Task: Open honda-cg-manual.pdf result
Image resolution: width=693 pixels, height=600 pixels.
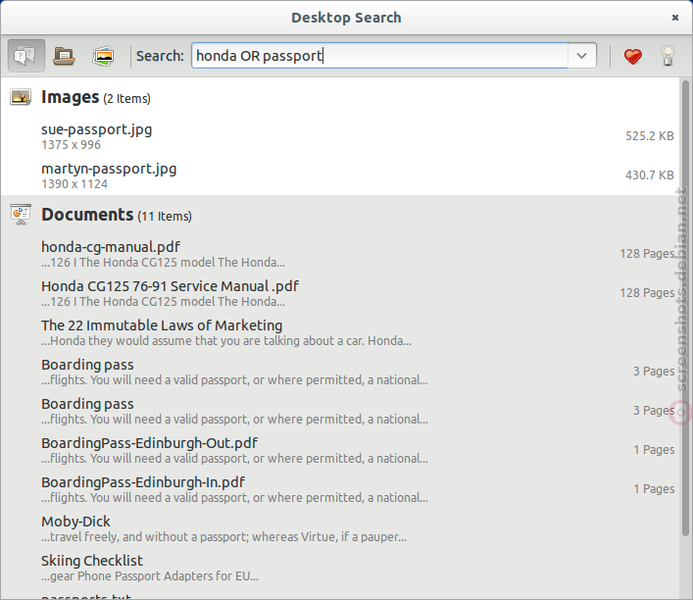Action: (x=340, y=254)
